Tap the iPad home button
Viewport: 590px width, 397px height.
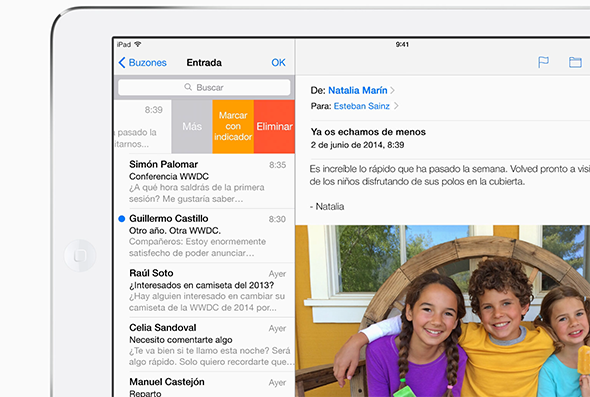[x=80, y=256]
